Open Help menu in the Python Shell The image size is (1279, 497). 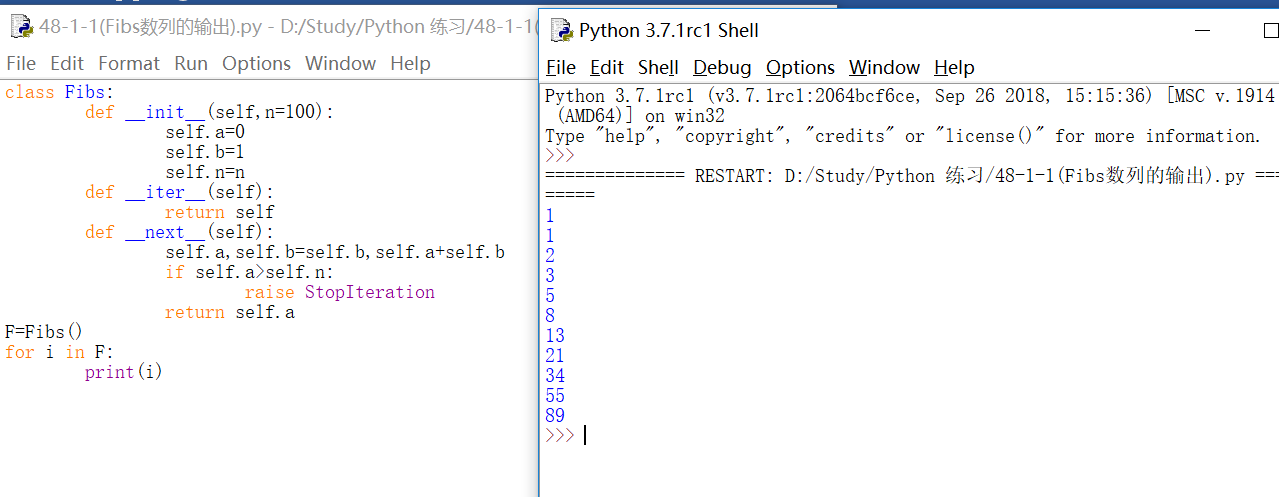954,67
